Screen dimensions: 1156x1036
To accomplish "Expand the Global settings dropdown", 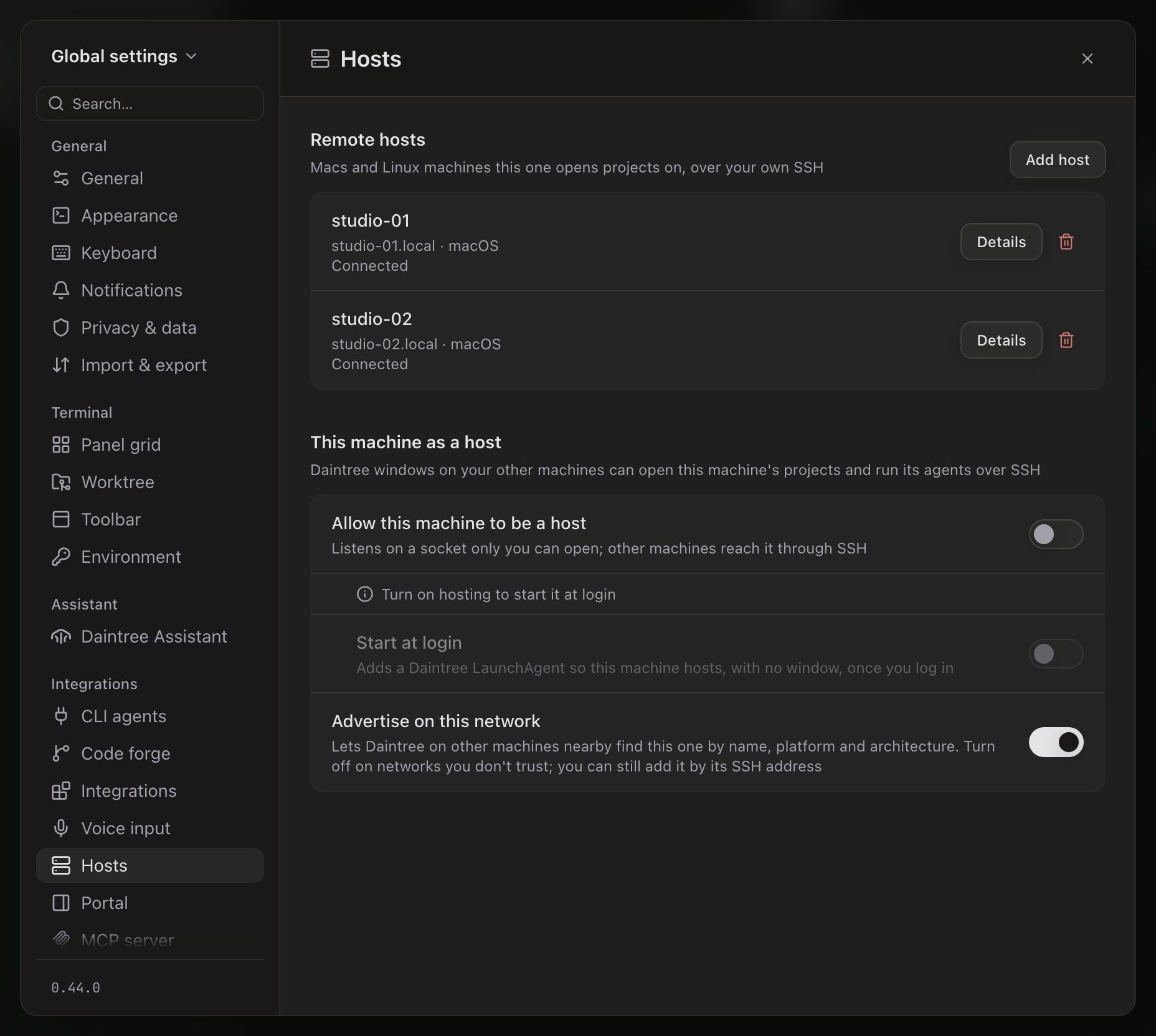I will (124, 56).
